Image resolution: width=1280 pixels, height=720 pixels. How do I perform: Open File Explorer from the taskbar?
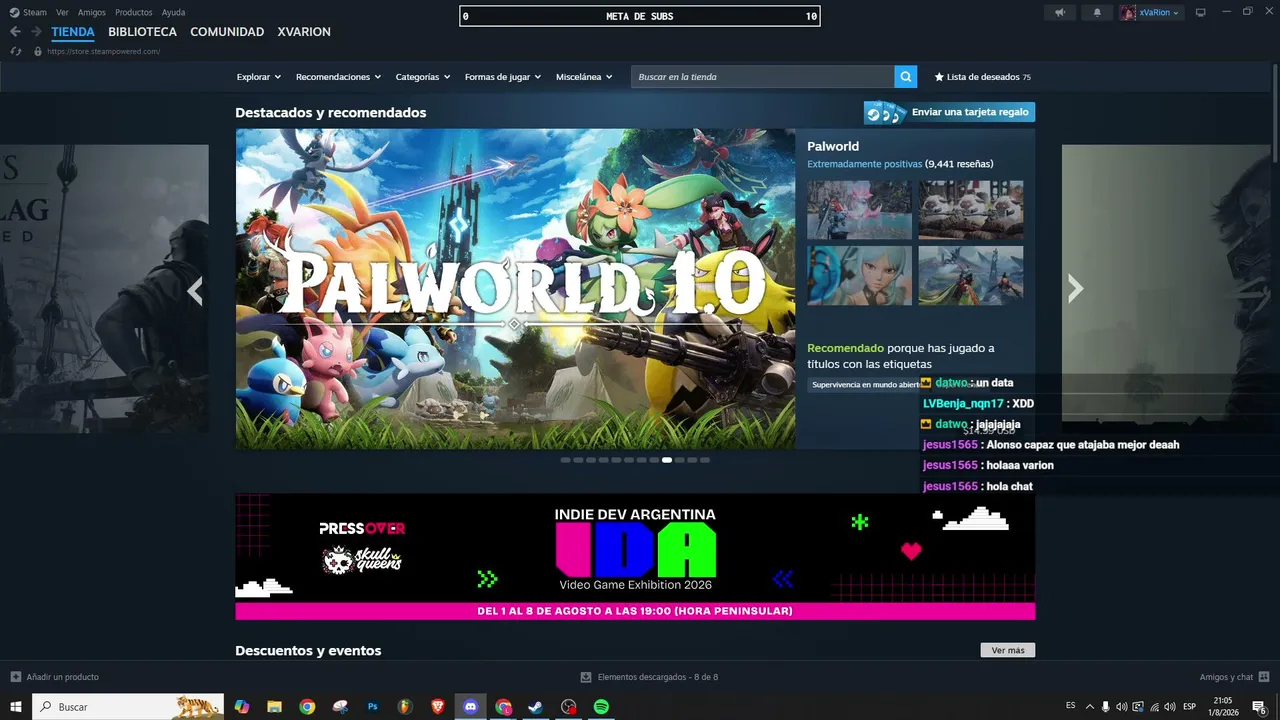click(x=274, y=707)
